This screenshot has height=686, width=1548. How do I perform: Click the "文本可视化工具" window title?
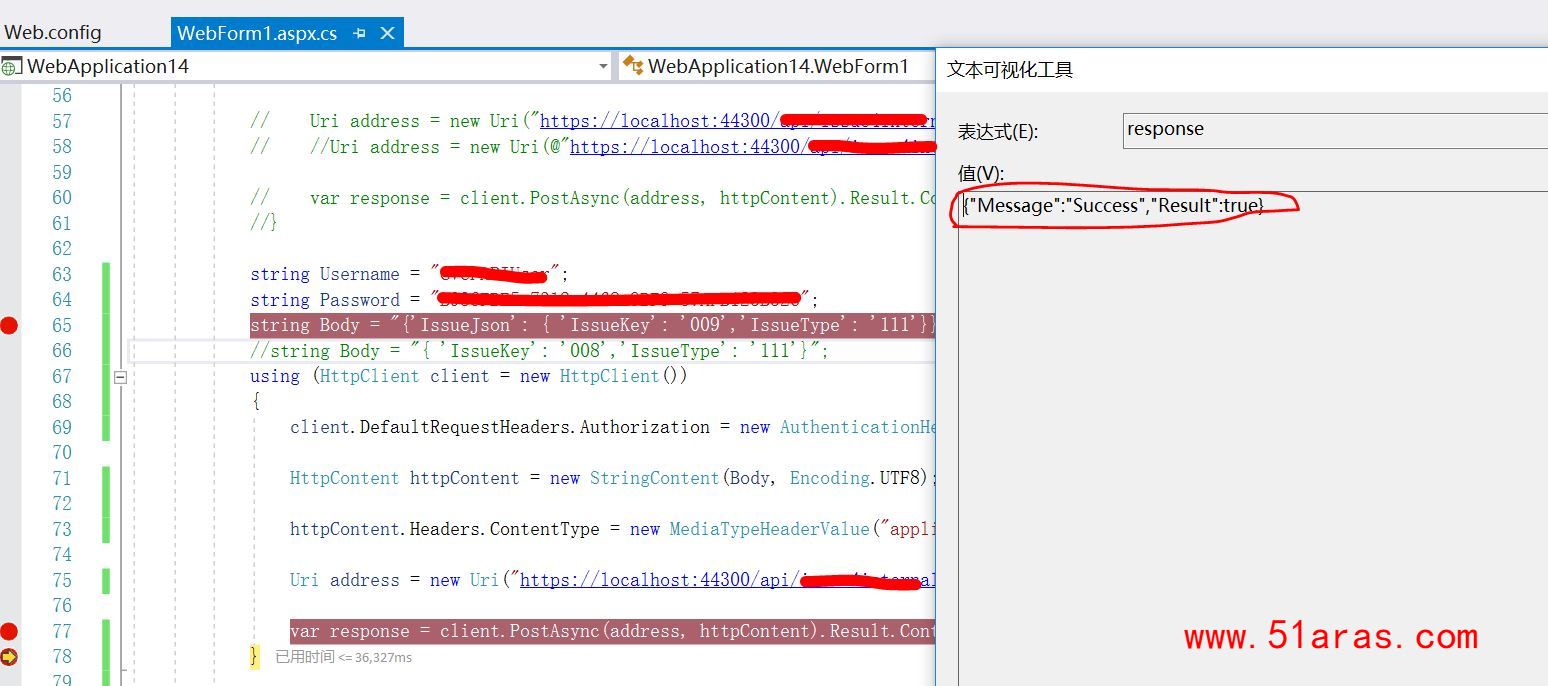point(1010,70)
